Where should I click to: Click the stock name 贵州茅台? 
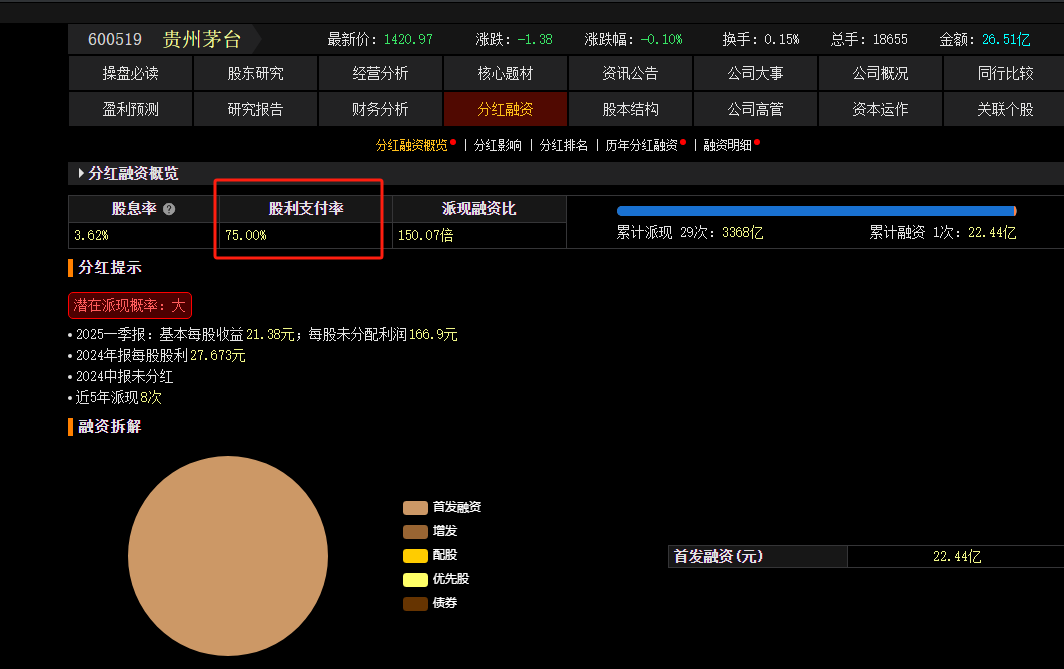[202, 39]
